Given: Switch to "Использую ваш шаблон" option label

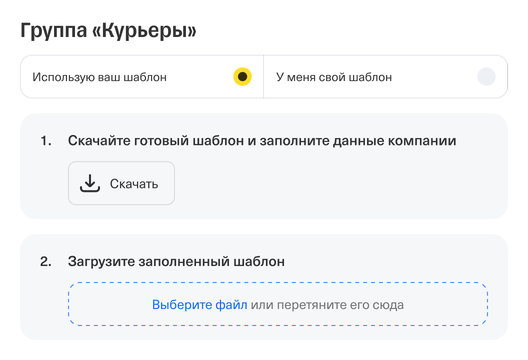Looking at the screenshot, I should click(99, 77).
